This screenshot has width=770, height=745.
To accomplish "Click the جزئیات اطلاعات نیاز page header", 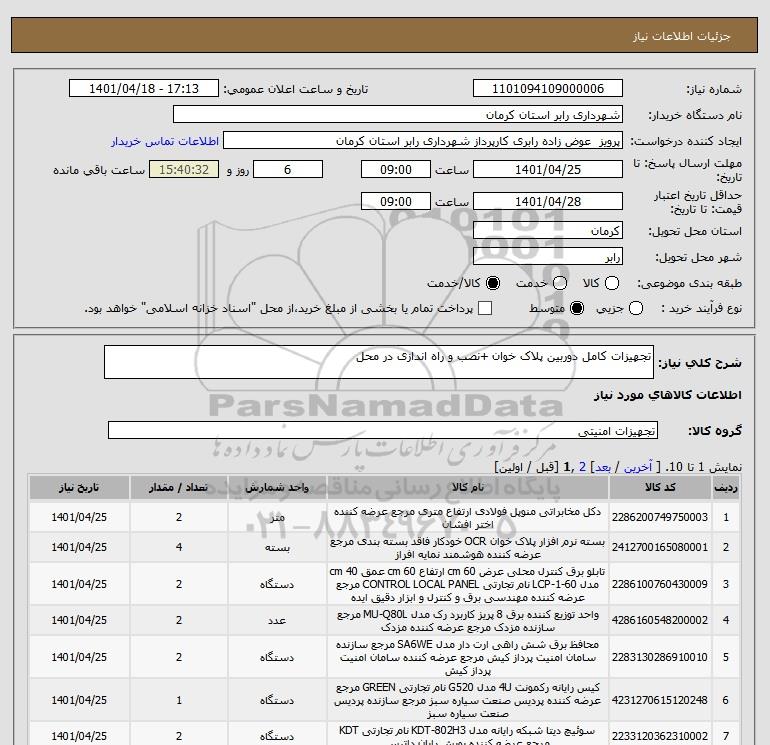I will [x=682, y=36].
